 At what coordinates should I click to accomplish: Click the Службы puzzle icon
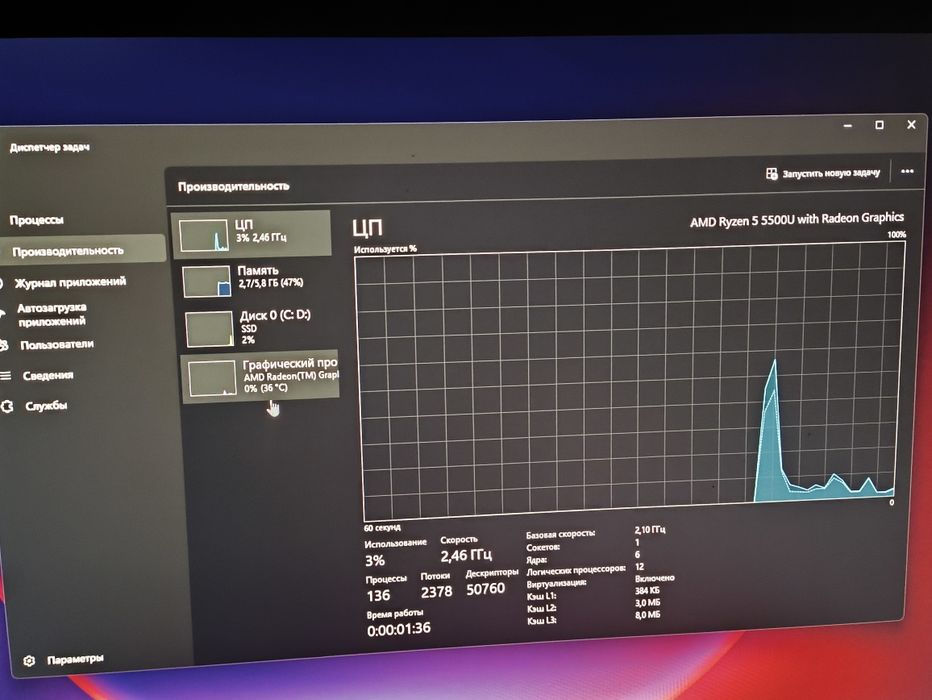[7, 406]
